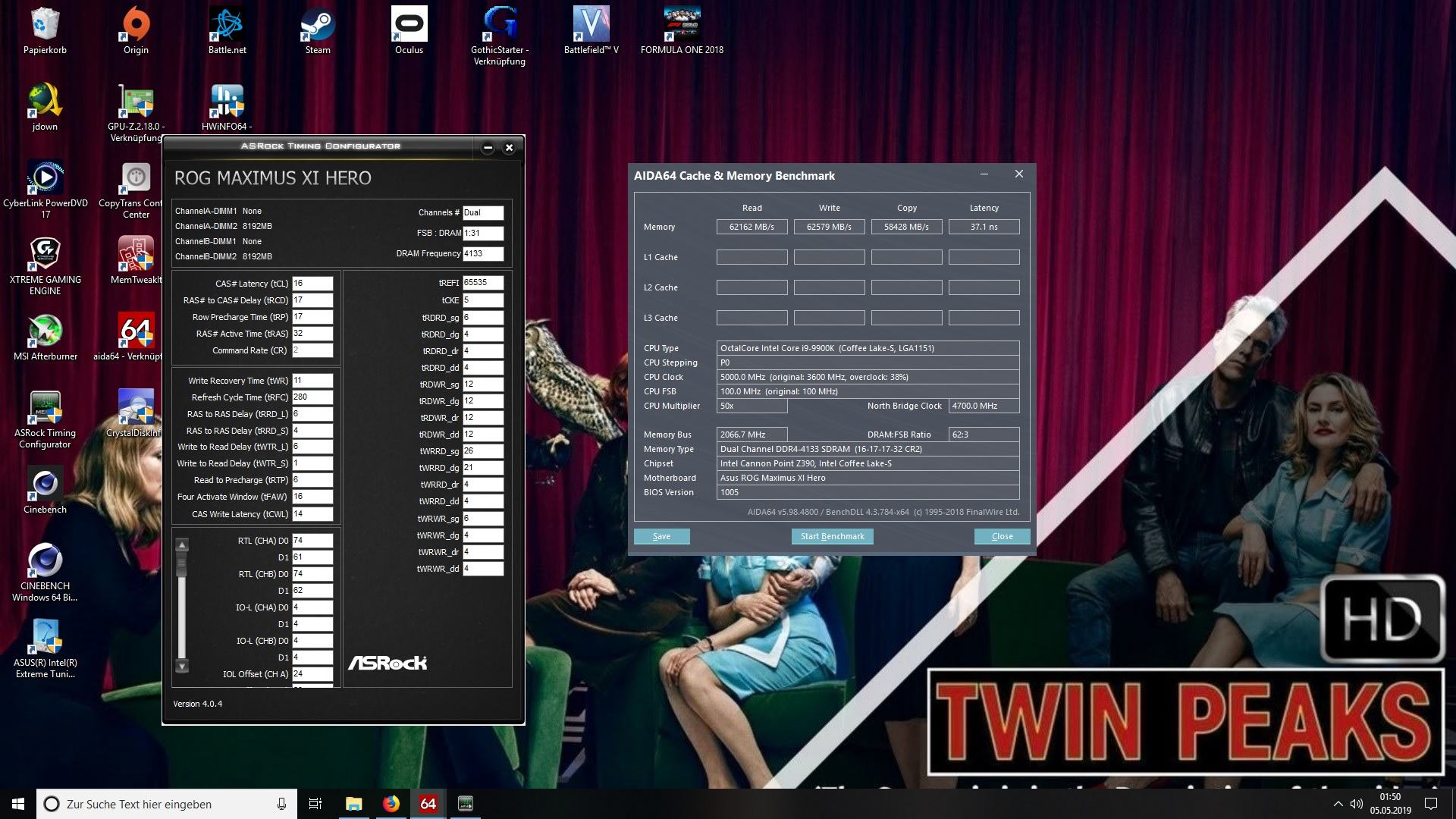
Task: Select the GothicStarter shortcut icon
Action: pos(500,36)
